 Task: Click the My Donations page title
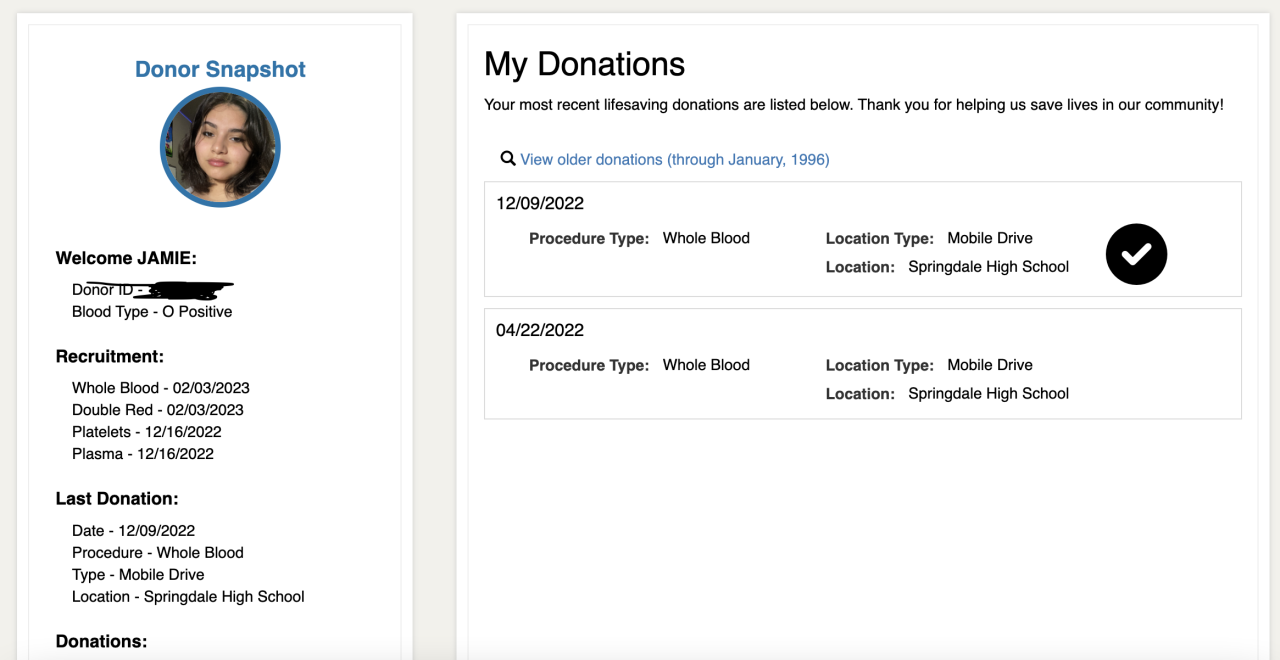click(584, 64)
